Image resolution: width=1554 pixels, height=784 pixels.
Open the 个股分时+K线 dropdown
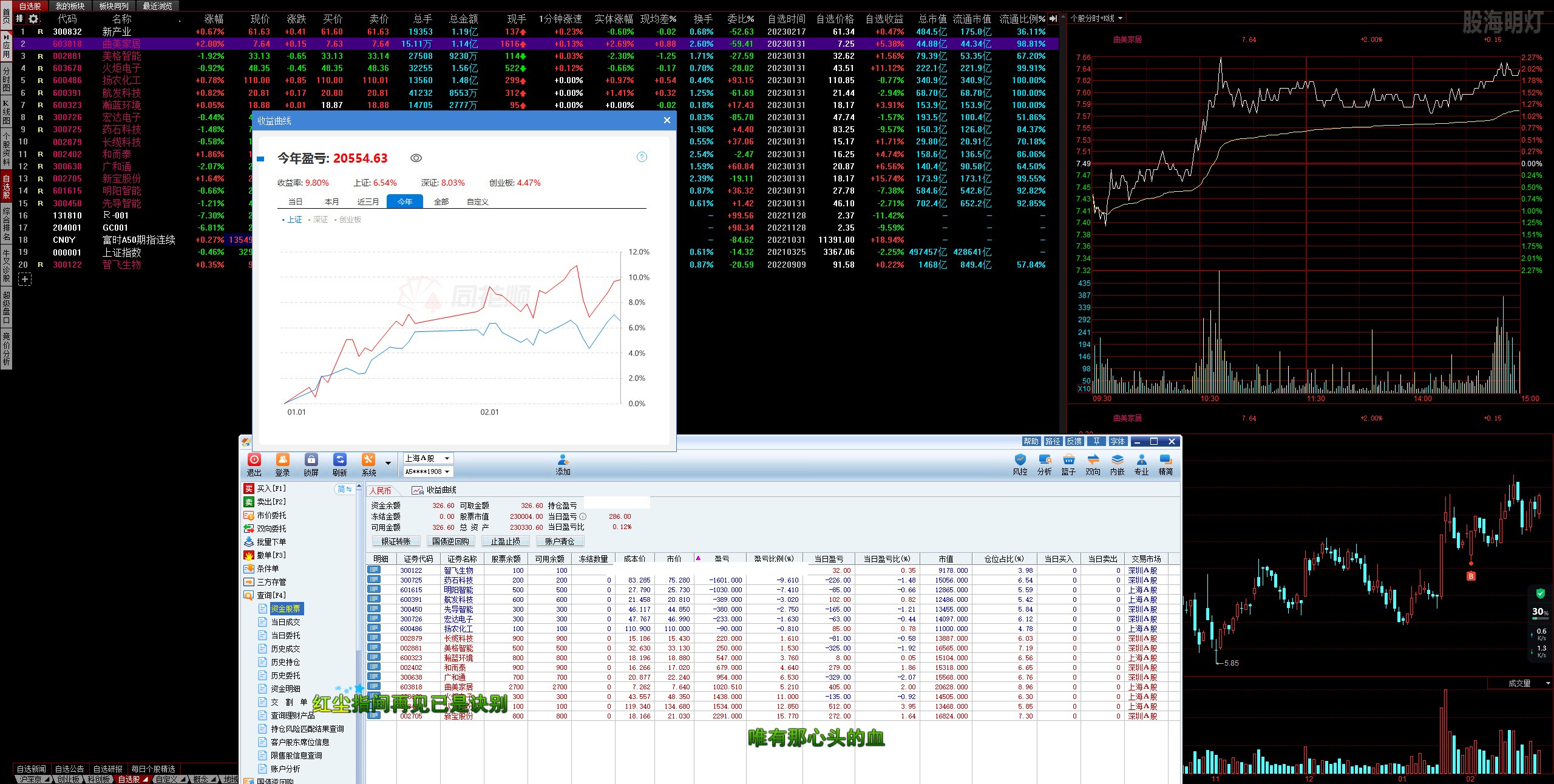pos(1096,18)
